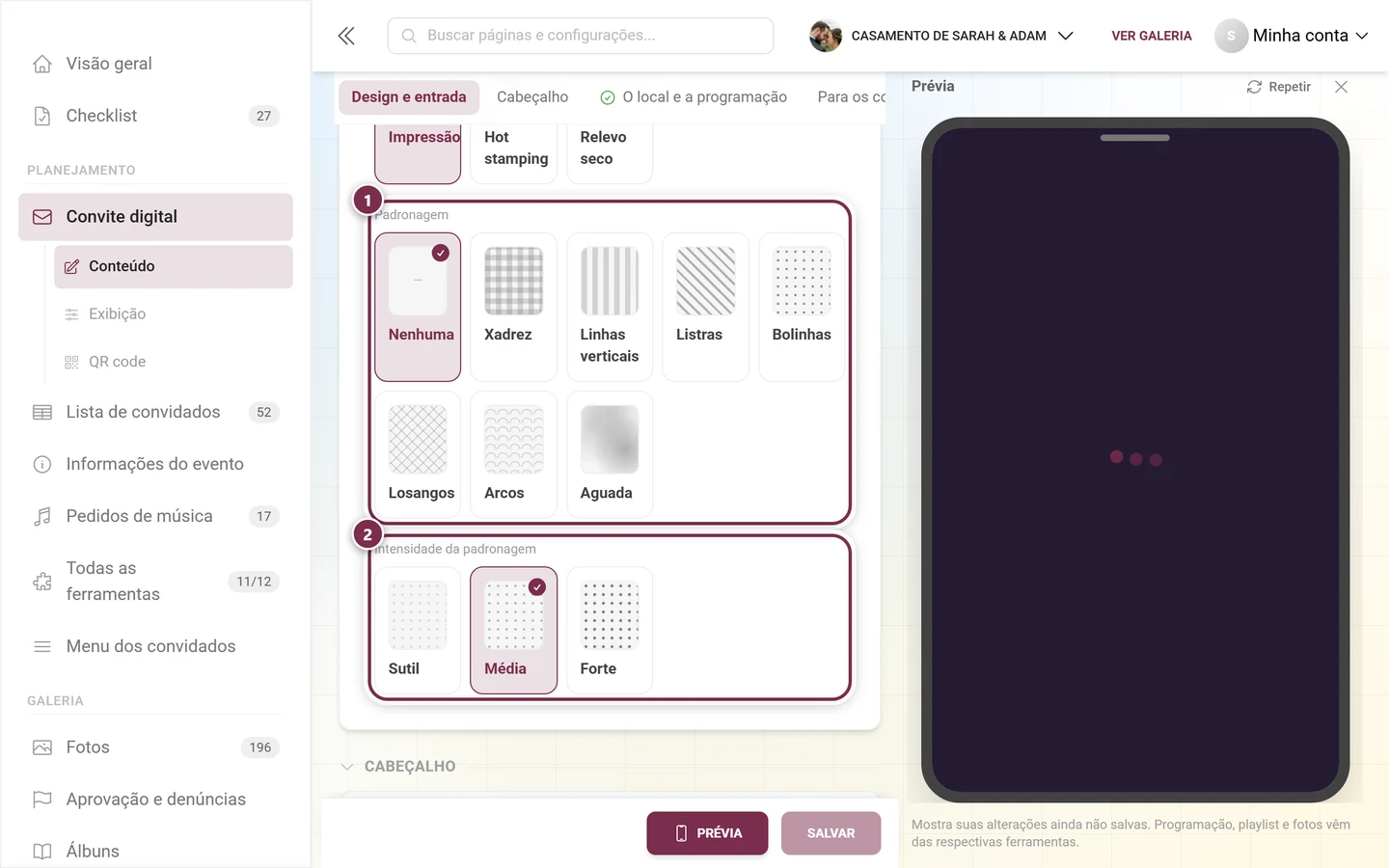Screen dimensions: 1389x868
Task: Click the Menu dos convidados hamburger icon
Action: (x=42, y=646)
